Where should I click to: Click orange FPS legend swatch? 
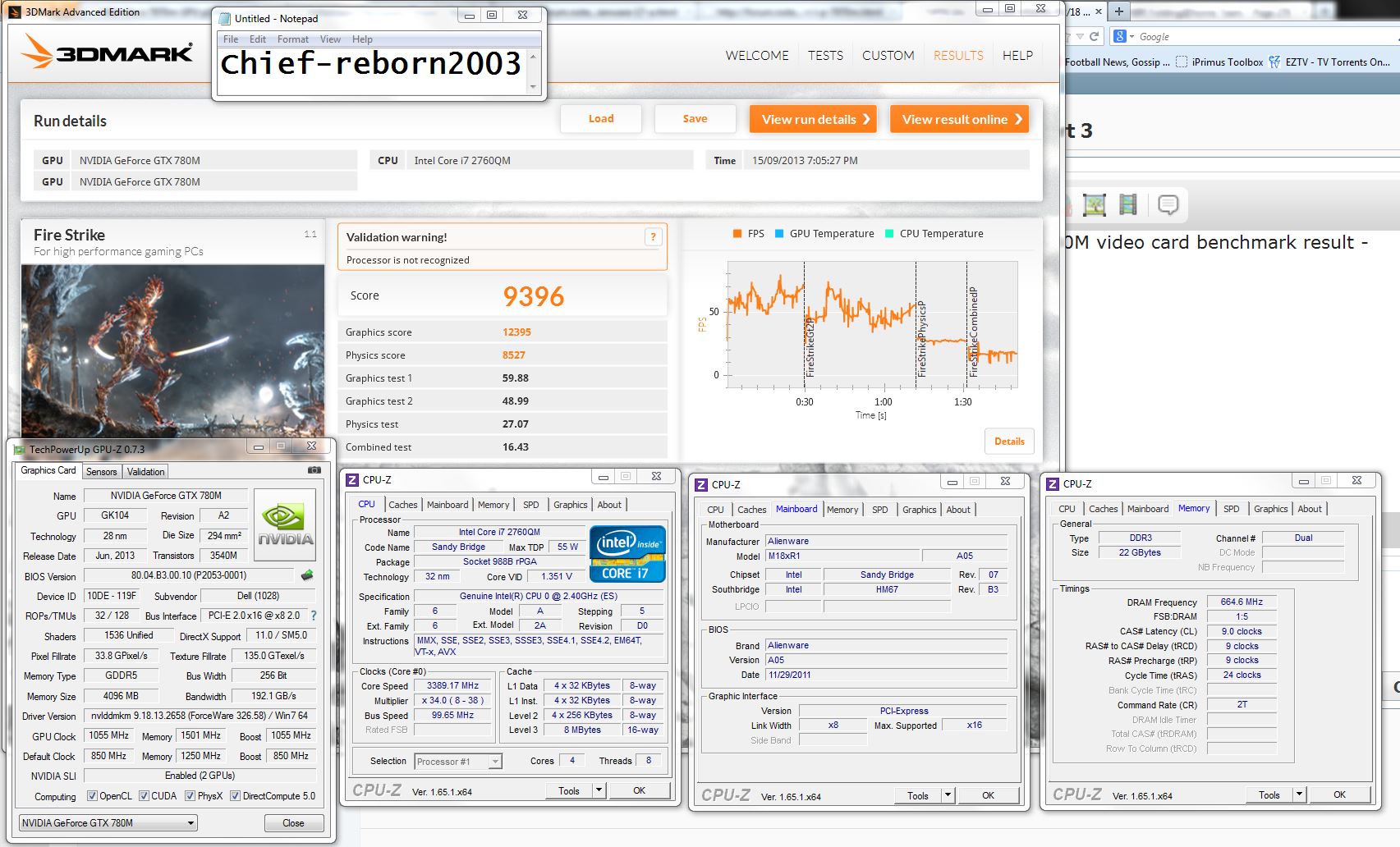tap(737, 233)
